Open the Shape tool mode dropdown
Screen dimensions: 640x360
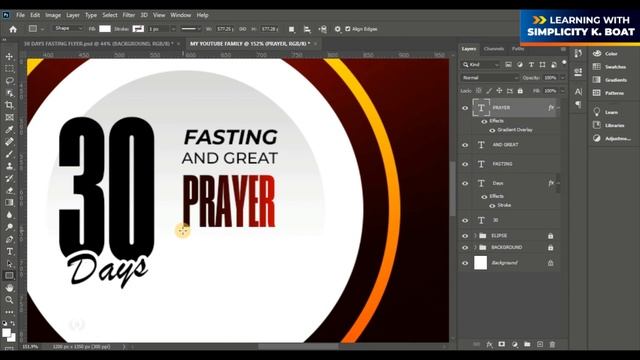point(68,29)
